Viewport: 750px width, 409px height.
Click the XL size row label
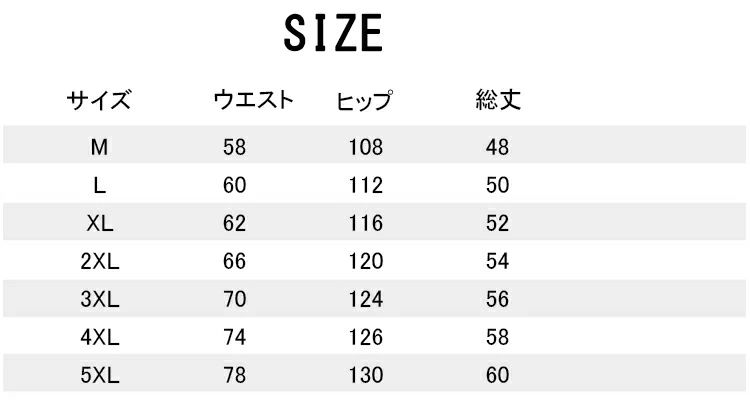click(99, 223)
